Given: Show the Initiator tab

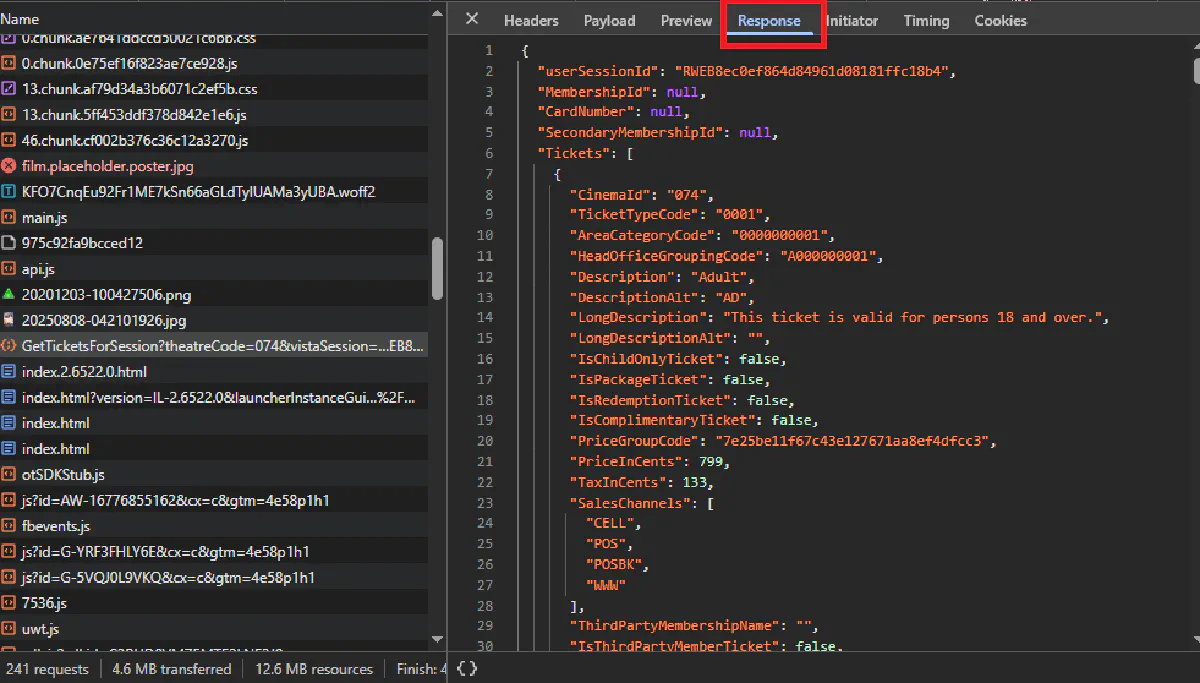Looking at the screenshot, I should click(851, 21).
